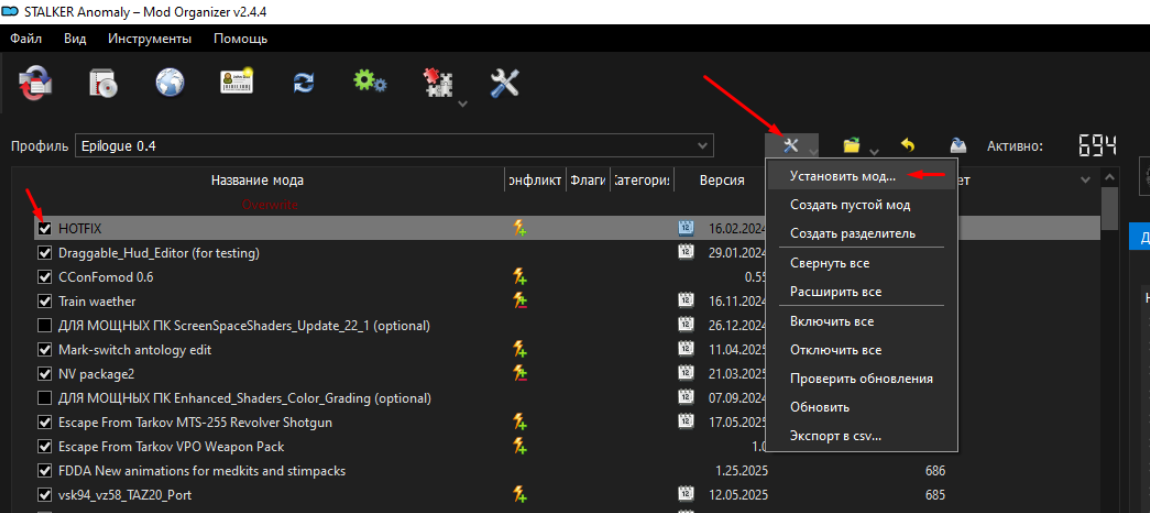This screenshot has height=513, width=1150.
Task: Enable ScreenSpaceShaders_Update_22_1 (optional) checkbox
Action: pos(45,325)
